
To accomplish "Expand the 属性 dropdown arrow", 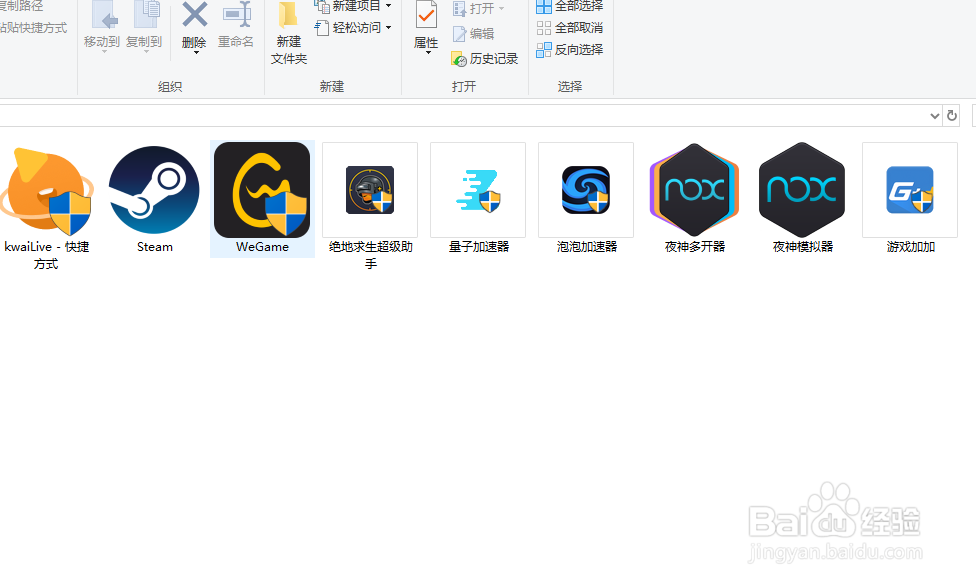I will tap(428, 53).
